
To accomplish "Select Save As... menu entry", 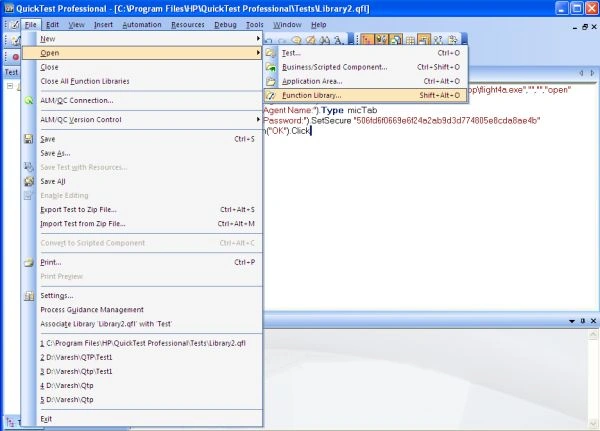I will pos(142,153).
